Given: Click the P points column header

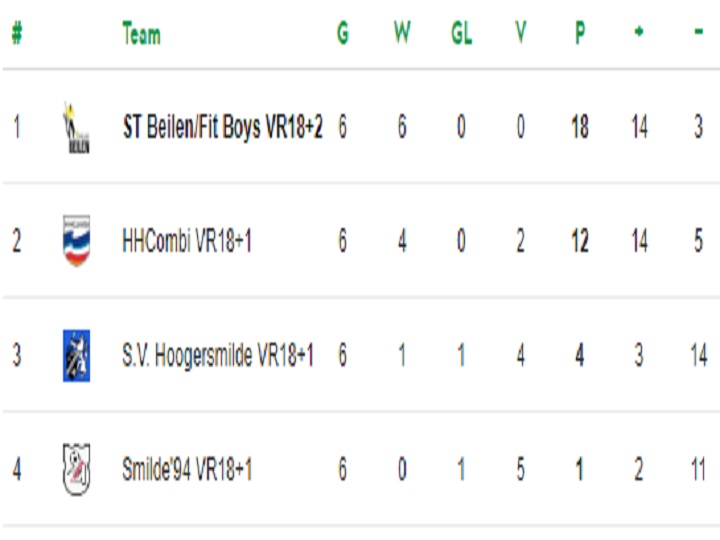Looking at the screenshot, I should tap(580, 33).
